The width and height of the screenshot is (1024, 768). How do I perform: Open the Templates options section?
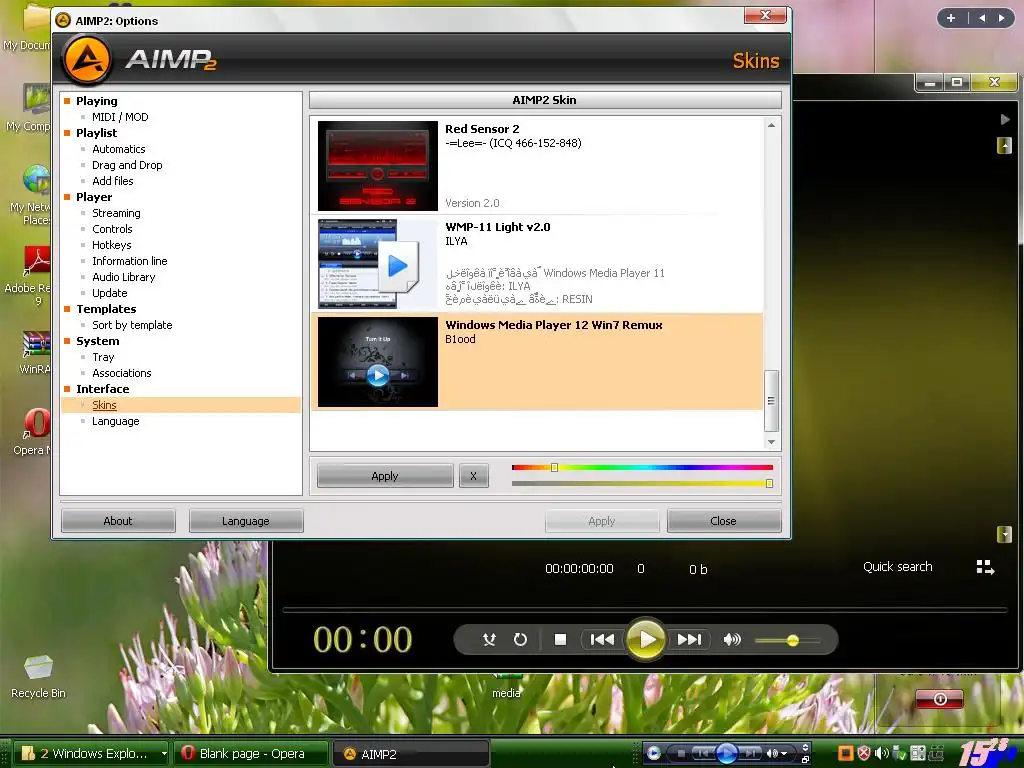pos(106,309)
